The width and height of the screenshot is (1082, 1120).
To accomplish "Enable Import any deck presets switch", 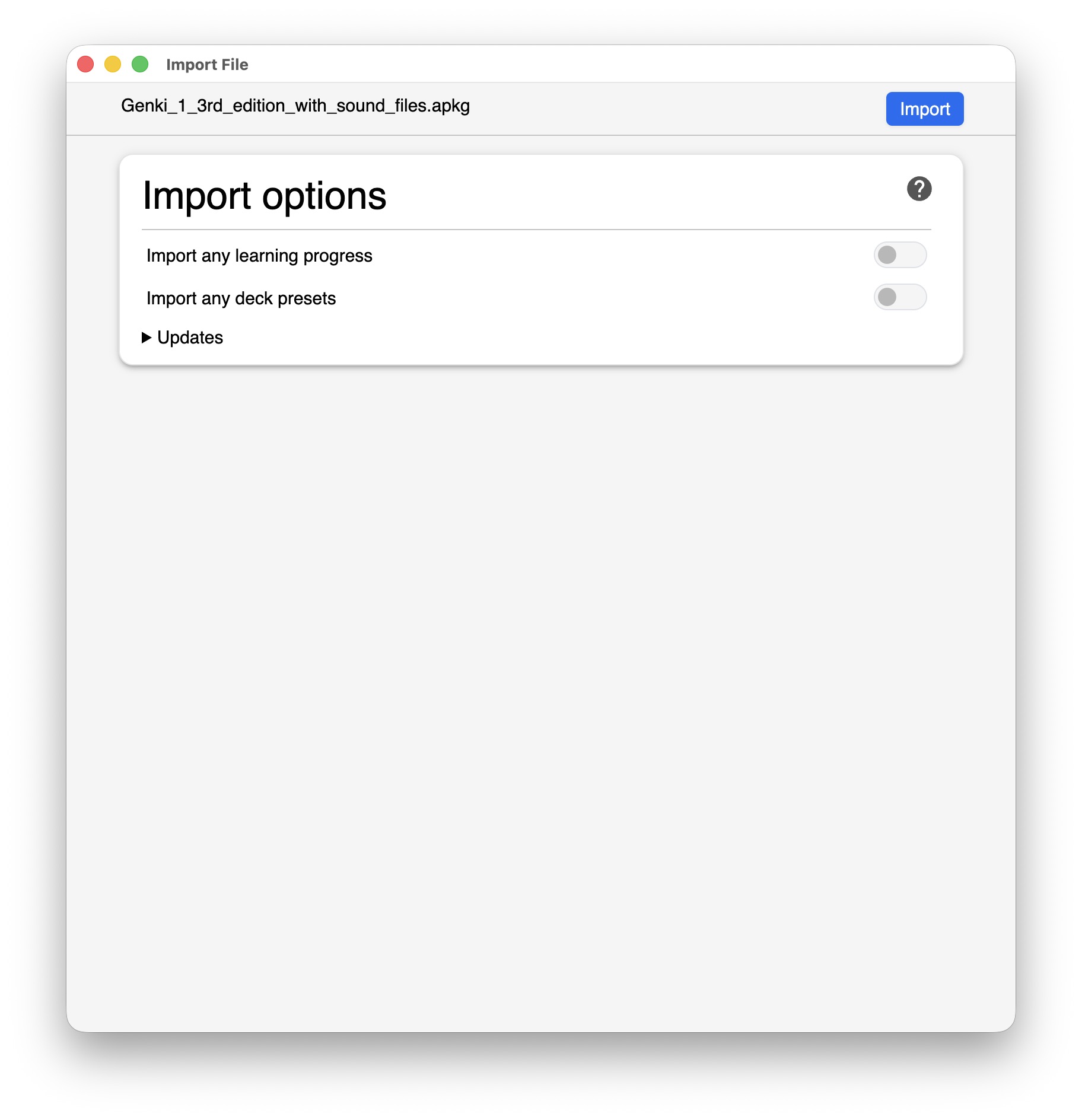I will coord(900,297).
